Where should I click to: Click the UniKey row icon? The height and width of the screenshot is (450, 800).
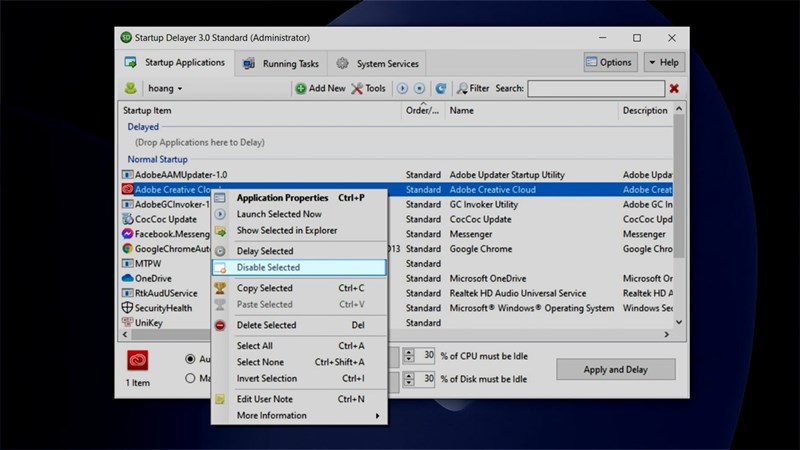(127, 322)
